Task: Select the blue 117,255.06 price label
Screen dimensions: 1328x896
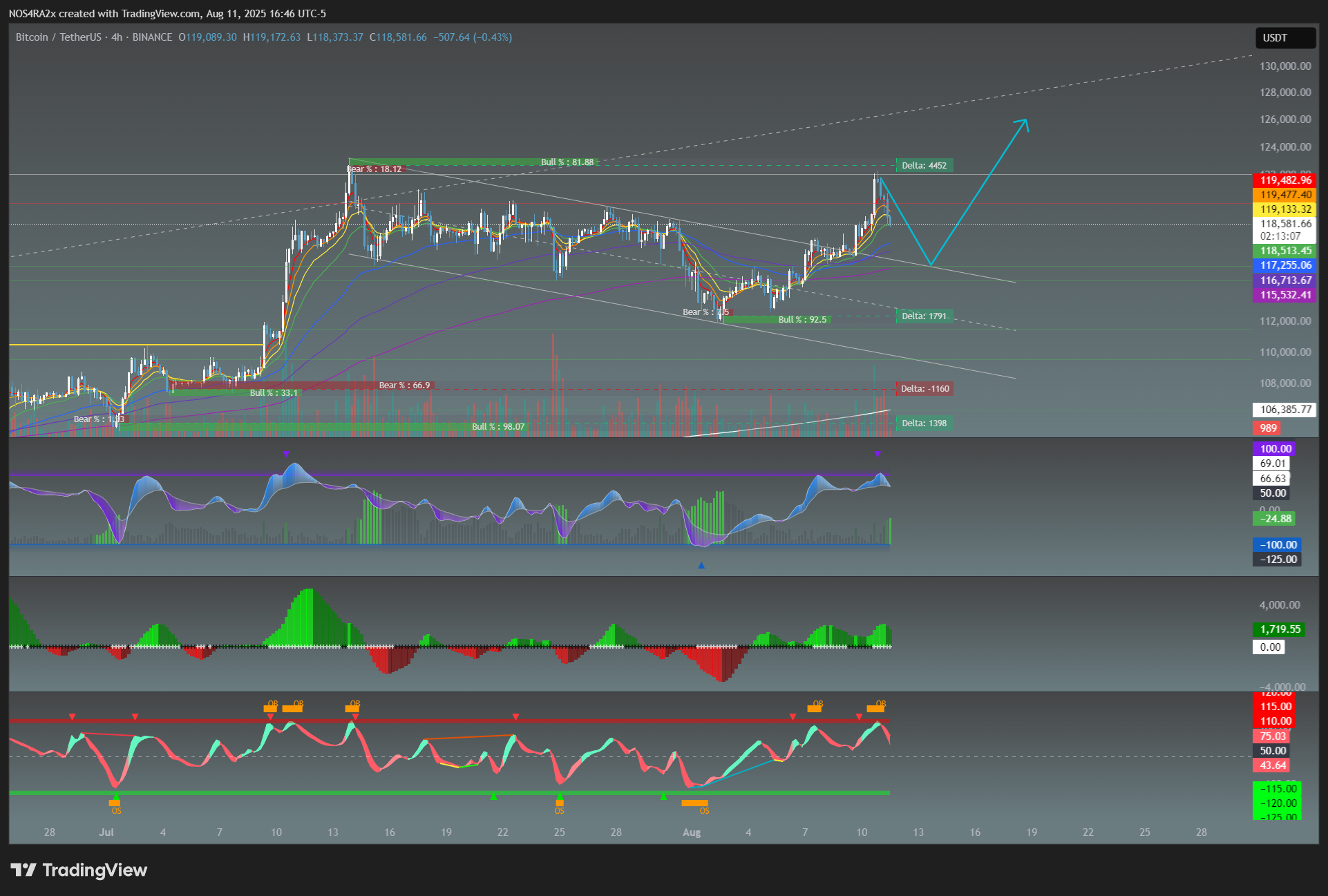Action: (1284, 265)
